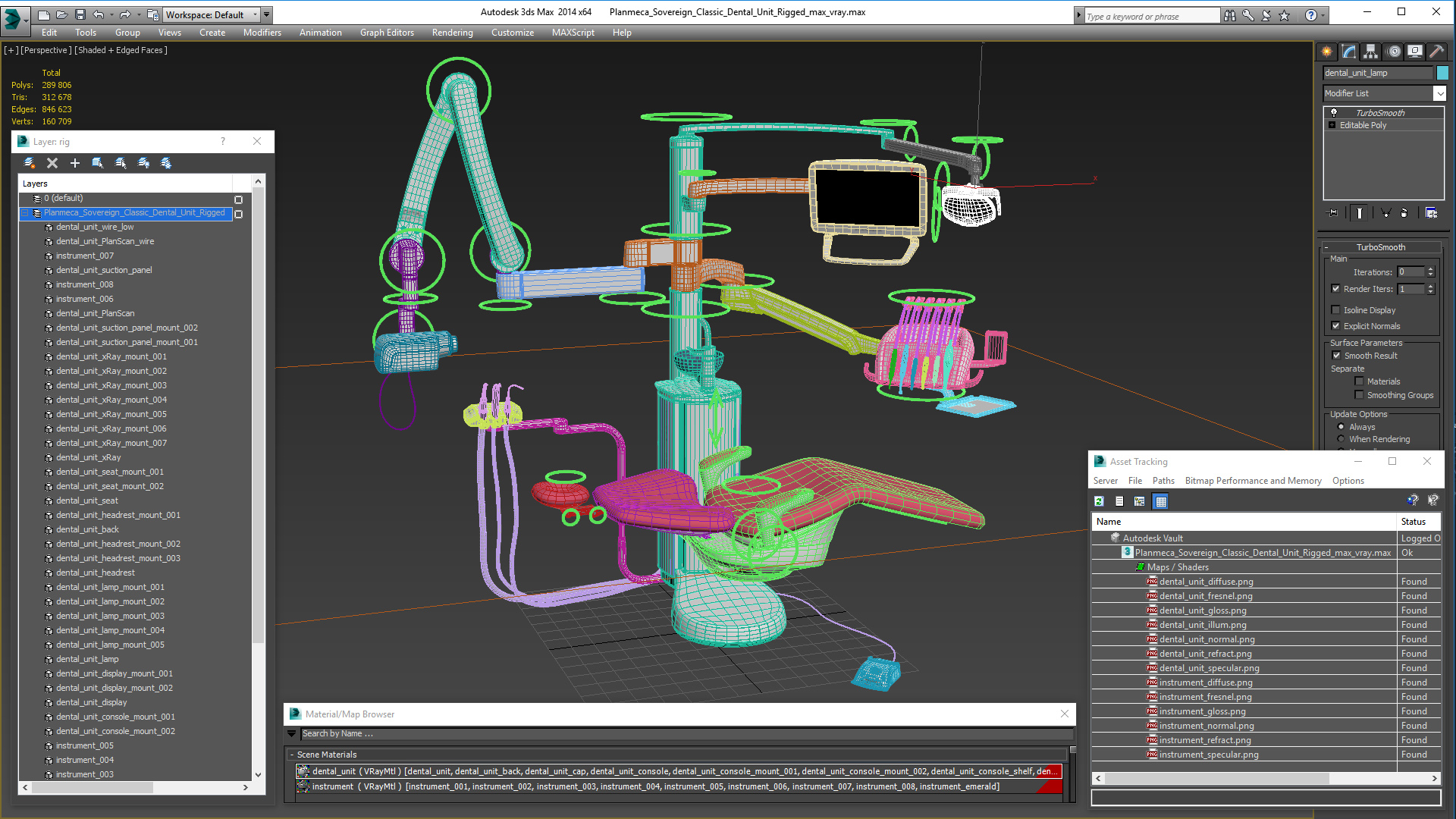Select When Rendering update option
The height and width of the screenshot is (819, 1456).
tap(1341, 439)
